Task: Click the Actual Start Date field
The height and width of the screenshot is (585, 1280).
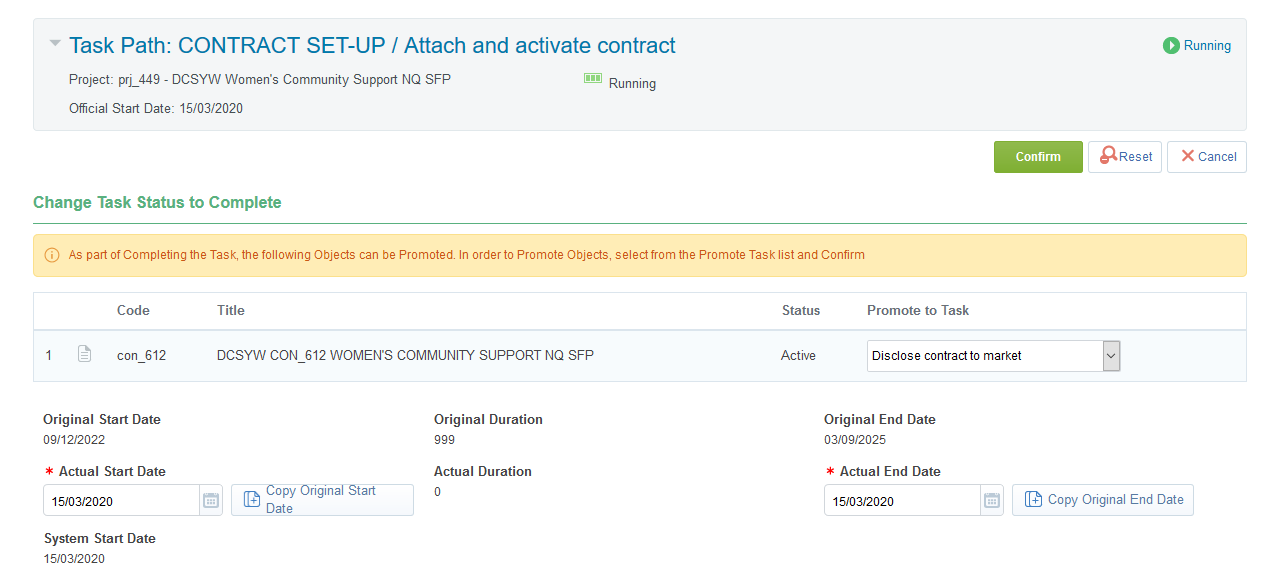Action: [121, 501]
